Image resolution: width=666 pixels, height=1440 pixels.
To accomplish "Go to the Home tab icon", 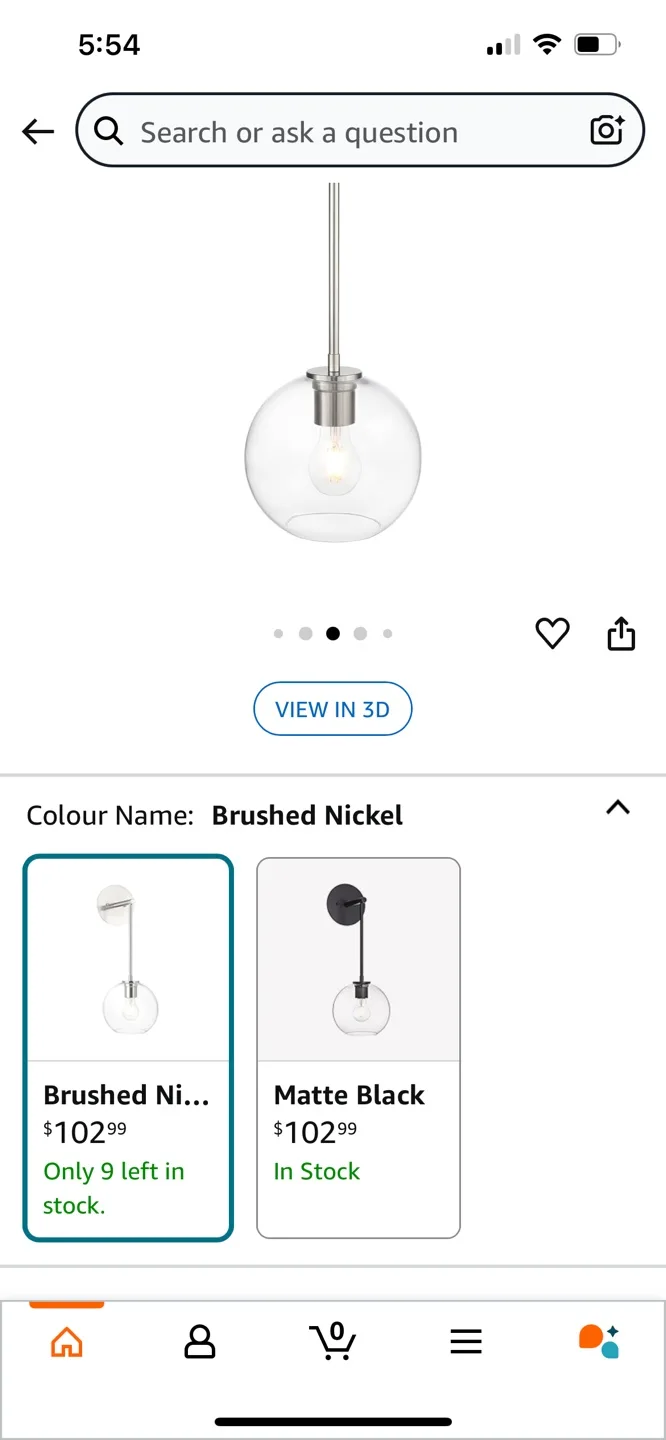I will pos(66,1342).
